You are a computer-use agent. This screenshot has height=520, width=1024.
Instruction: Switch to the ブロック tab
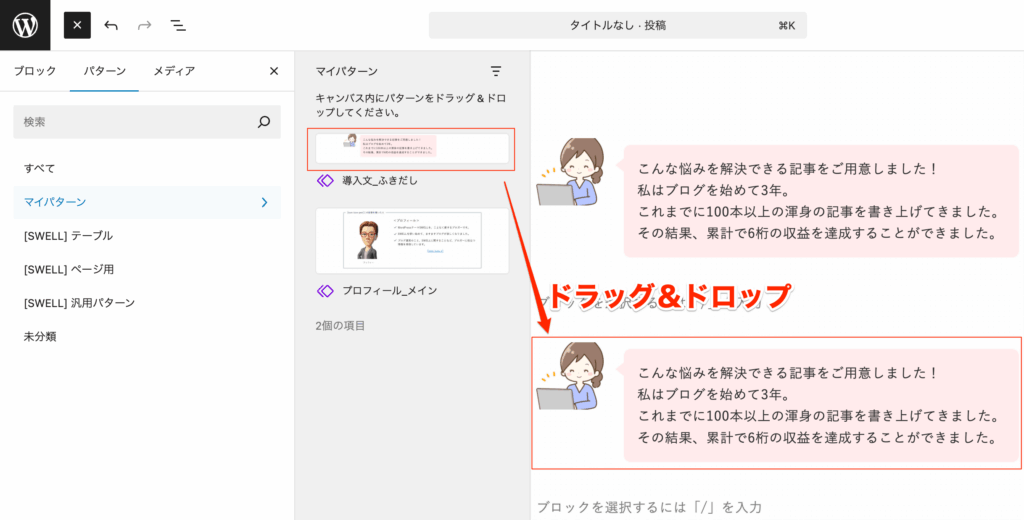pyautogui.click(x=35, y=71)
